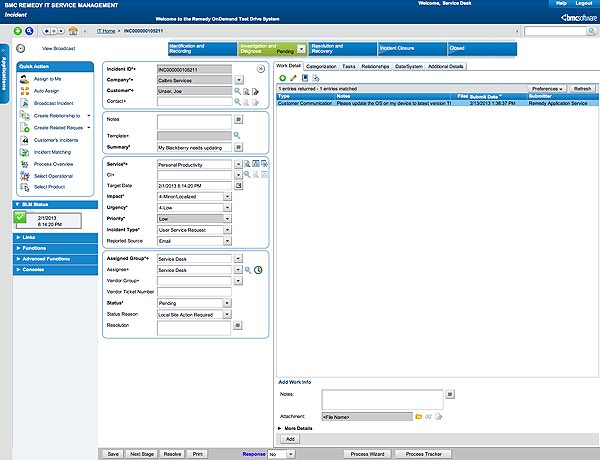Click clock icon beside Assignee field
Viewport: 600px width, 460px height.
coord(258,270)
